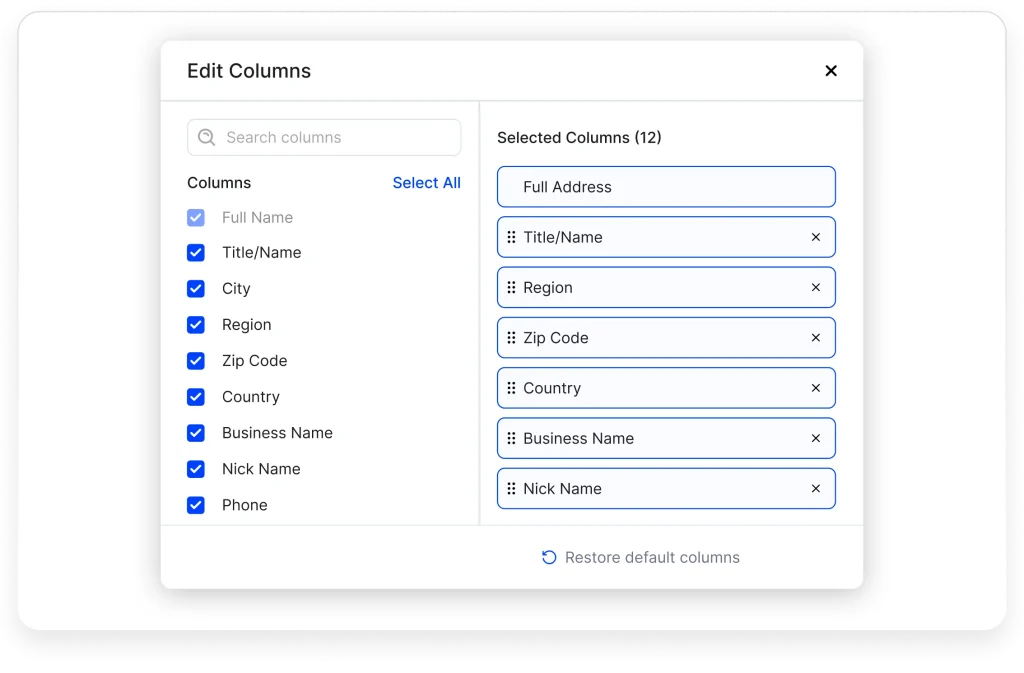The height and width of the screenshot is (673, 1024).
Task: Close the Edit Columns dialog
Action: pyautogui.click(x=831, y=70)
